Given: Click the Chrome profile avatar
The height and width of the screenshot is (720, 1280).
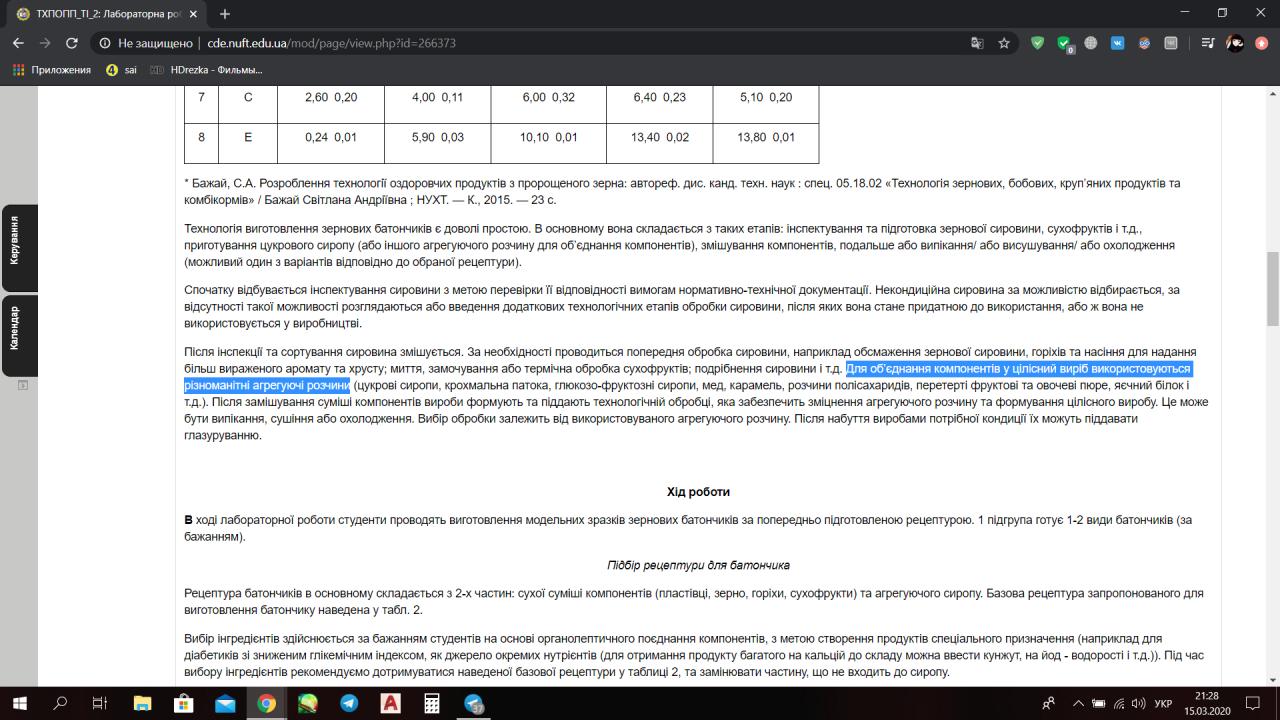Looking at the screenshot, I should [x=1235, y=43].
